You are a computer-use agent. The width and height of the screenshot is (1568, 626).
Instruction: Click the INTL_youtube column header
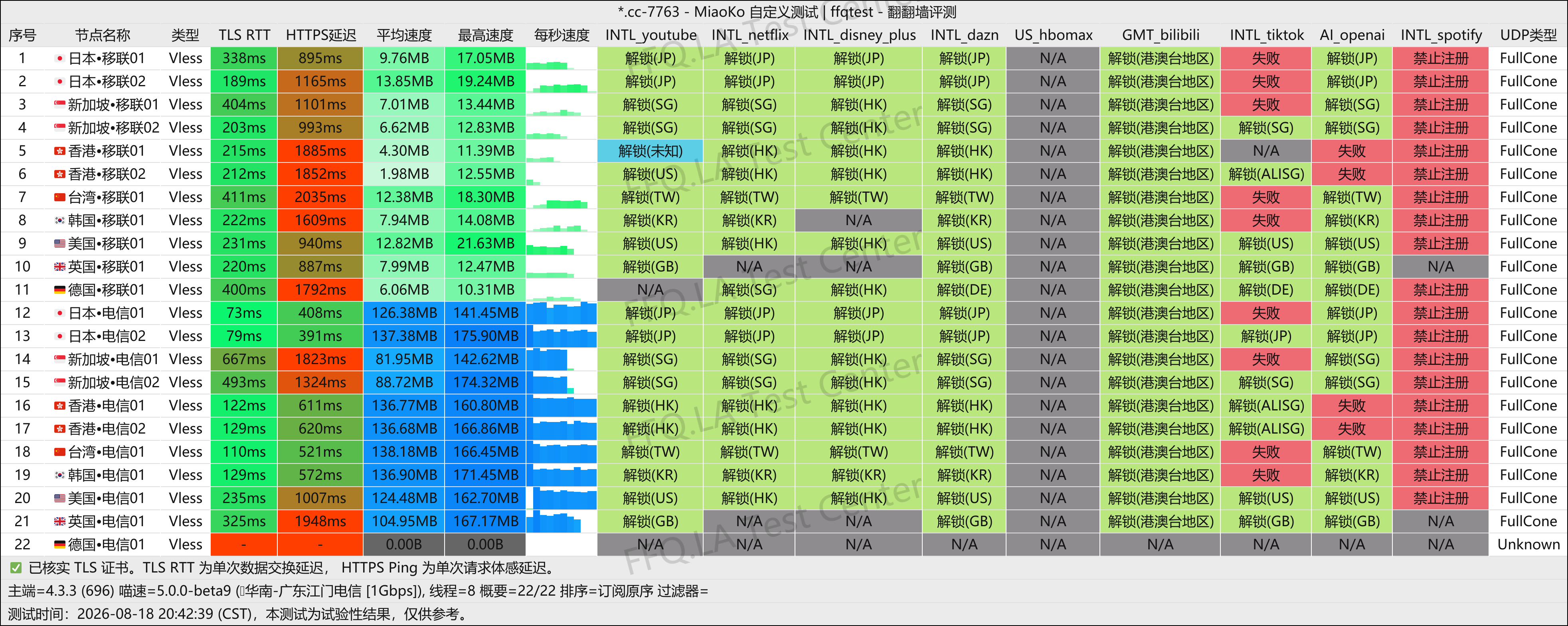pyautogui.click(x=651, y=35)
